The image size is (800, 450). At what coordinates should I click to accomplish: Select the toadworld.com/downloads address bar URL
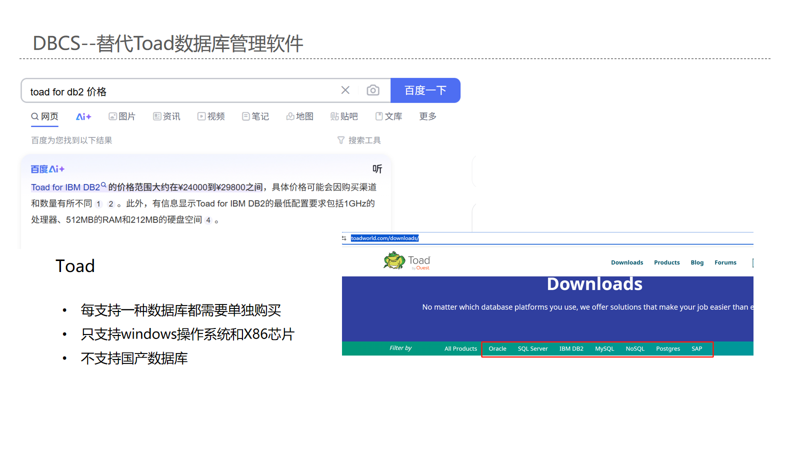coord(385,238)
